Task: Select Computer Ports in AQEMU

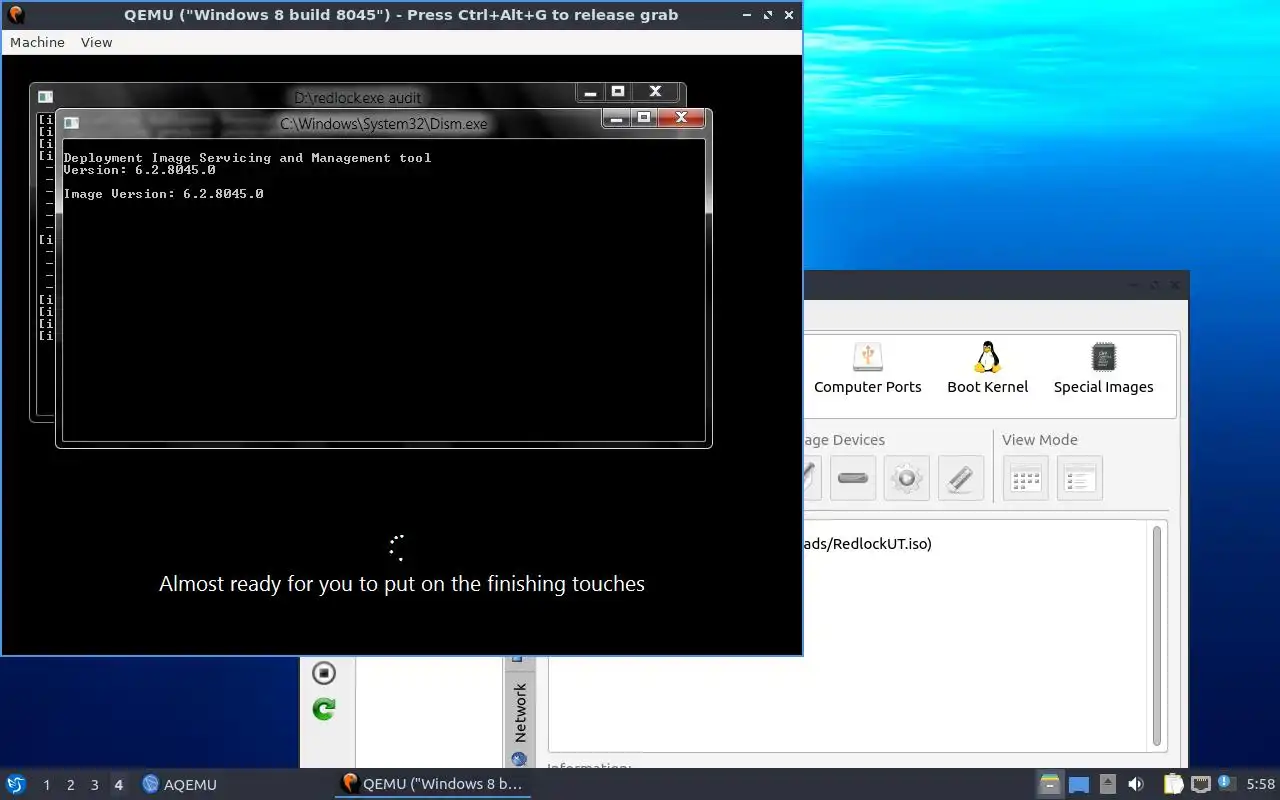Action: point(867,369)
